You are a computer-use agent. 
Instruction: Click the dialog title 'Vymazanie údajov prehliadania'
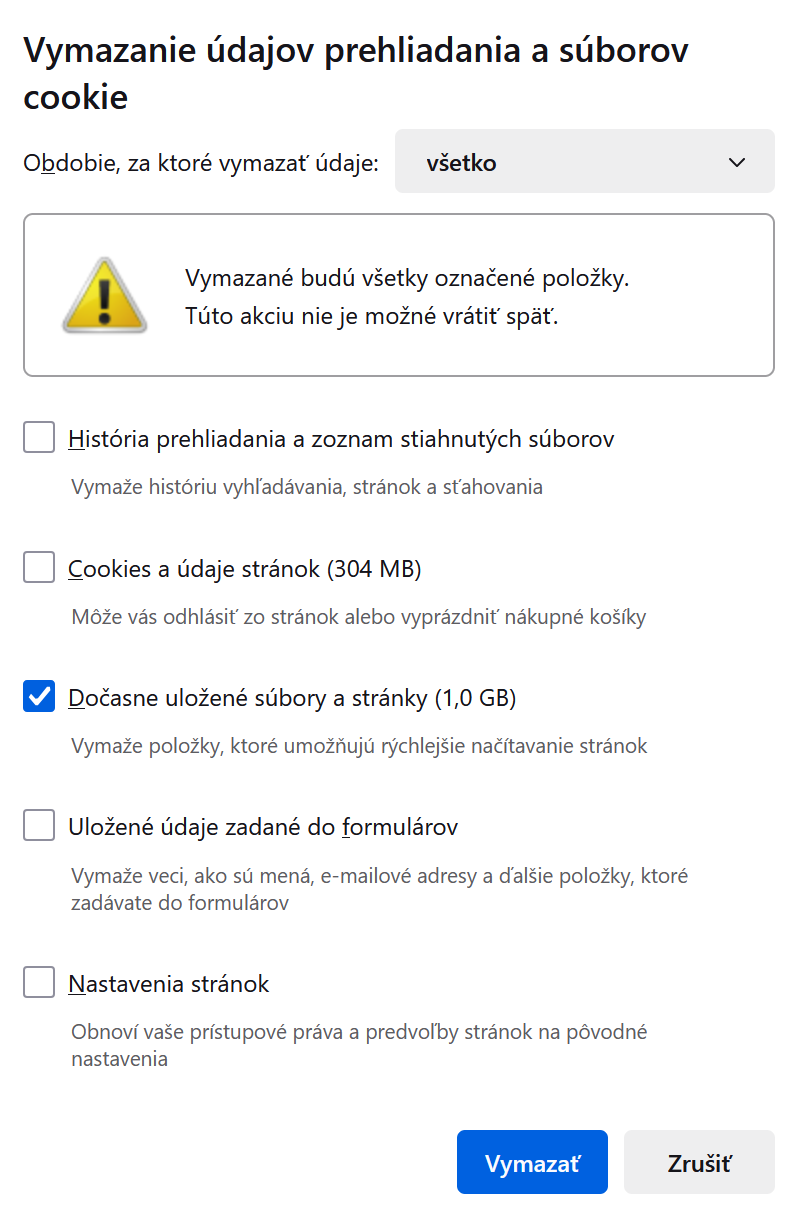point(356,73)
